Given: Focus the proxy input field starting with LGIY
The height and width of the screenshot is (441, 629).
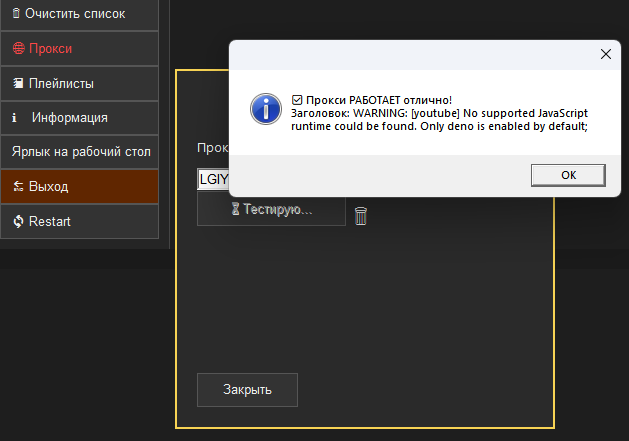Looking at the screenshot, I should (213, 179).
